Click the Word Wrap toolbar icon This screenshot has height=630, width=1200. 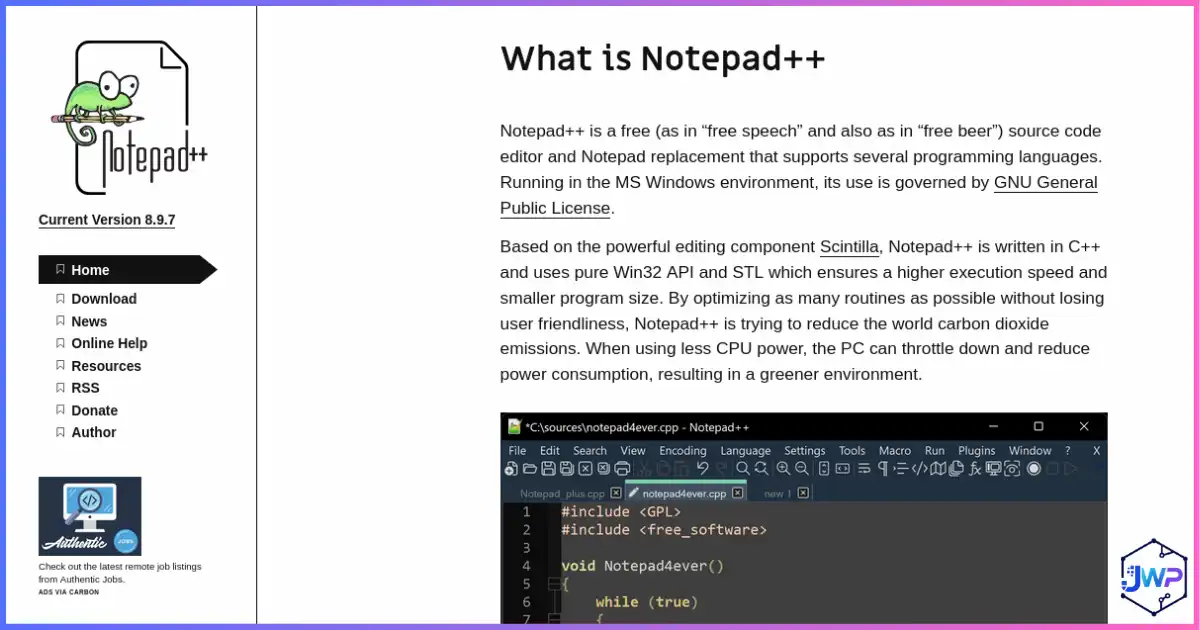pos(864,468)
